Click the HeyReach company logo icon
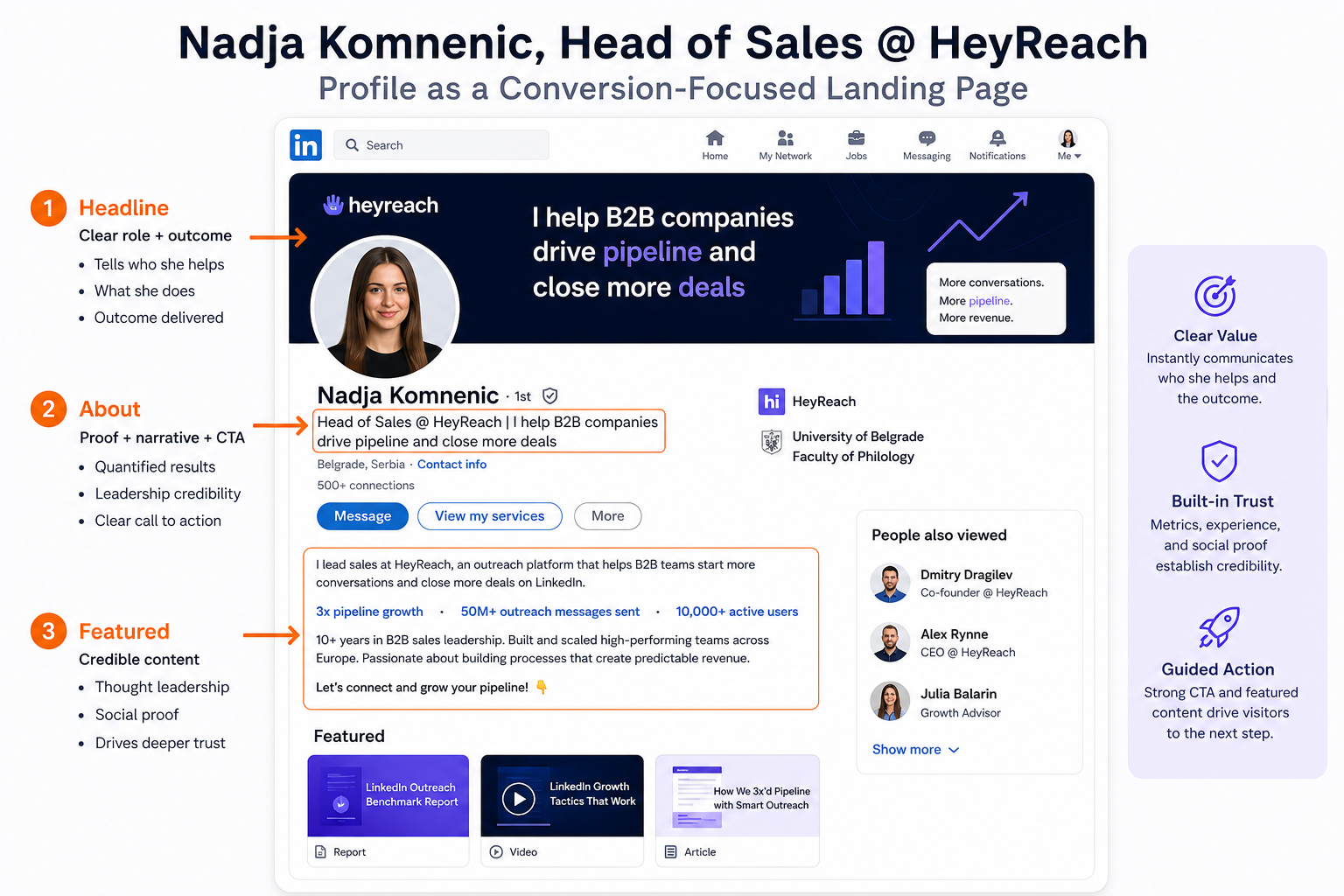 pos(771,402)
